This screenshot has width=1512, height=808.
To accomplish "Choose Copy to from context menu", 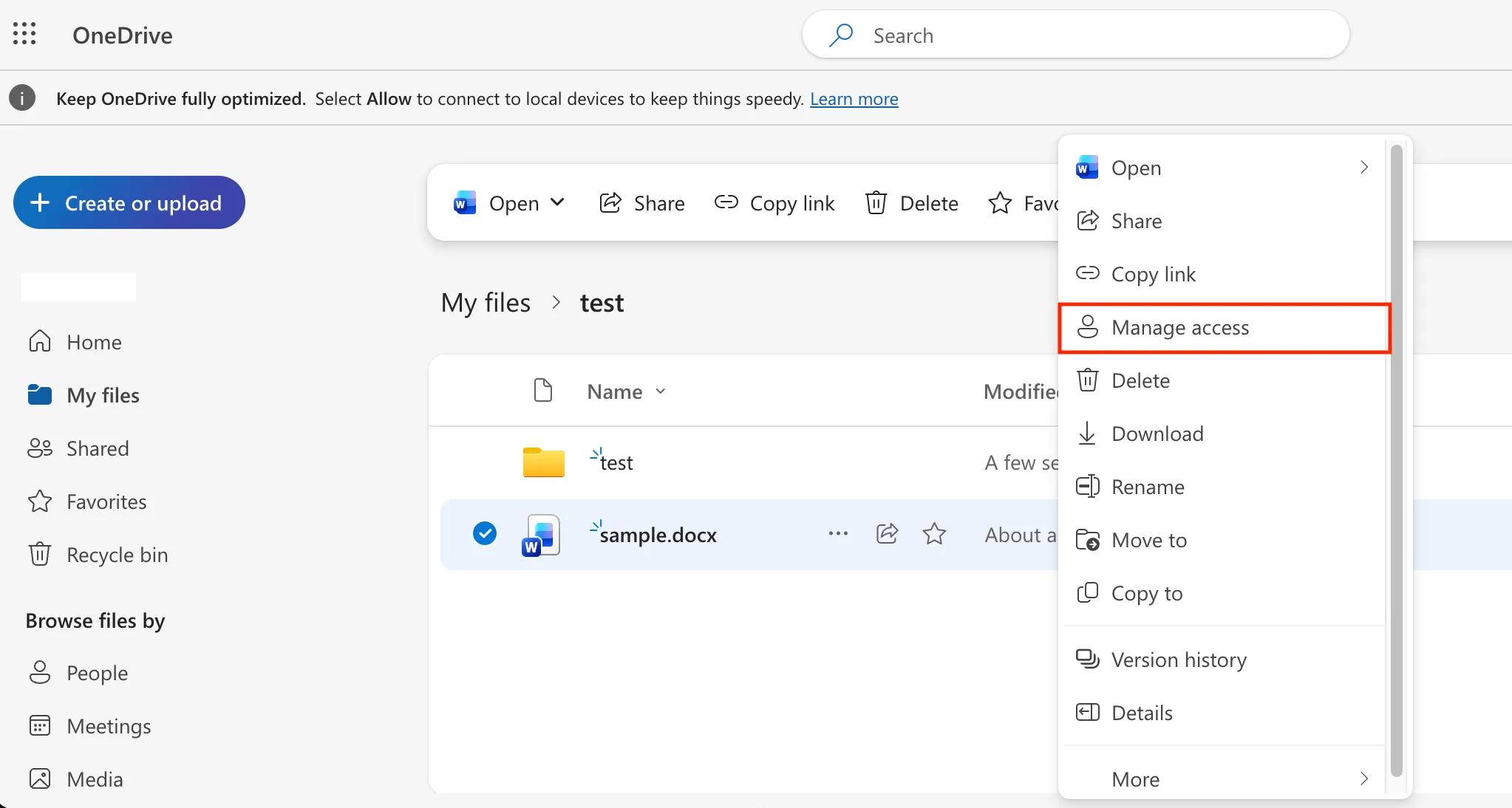I will point(1224,593).
